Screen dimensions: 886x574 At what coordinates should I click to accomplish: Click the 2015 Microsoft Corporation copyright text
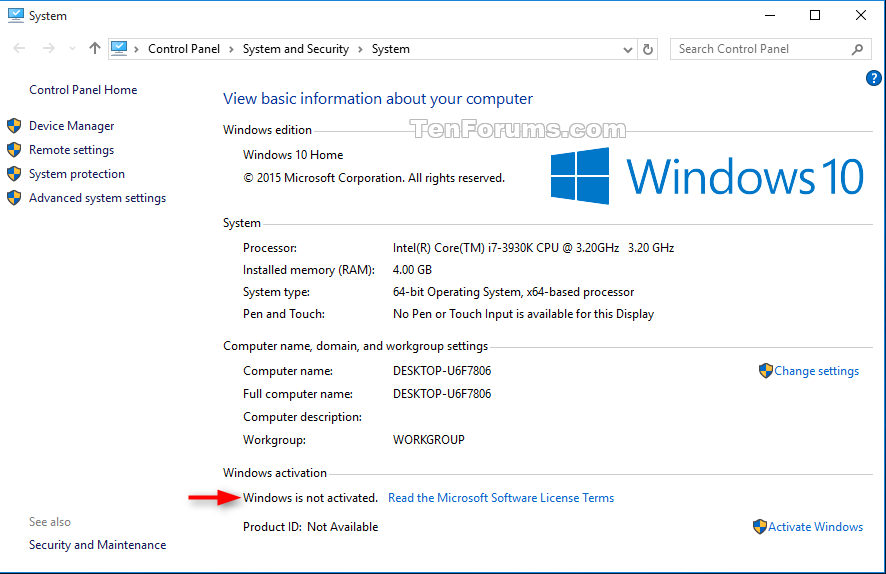(374, 178)
